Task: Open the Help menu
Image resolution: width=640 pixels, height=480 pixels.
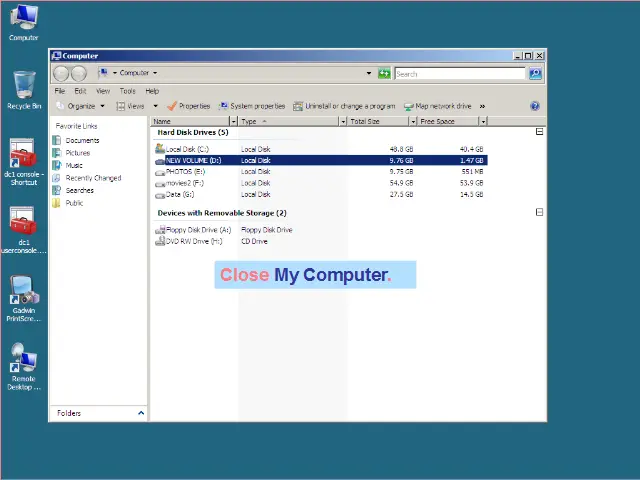Action: click(x=152, y=91)
